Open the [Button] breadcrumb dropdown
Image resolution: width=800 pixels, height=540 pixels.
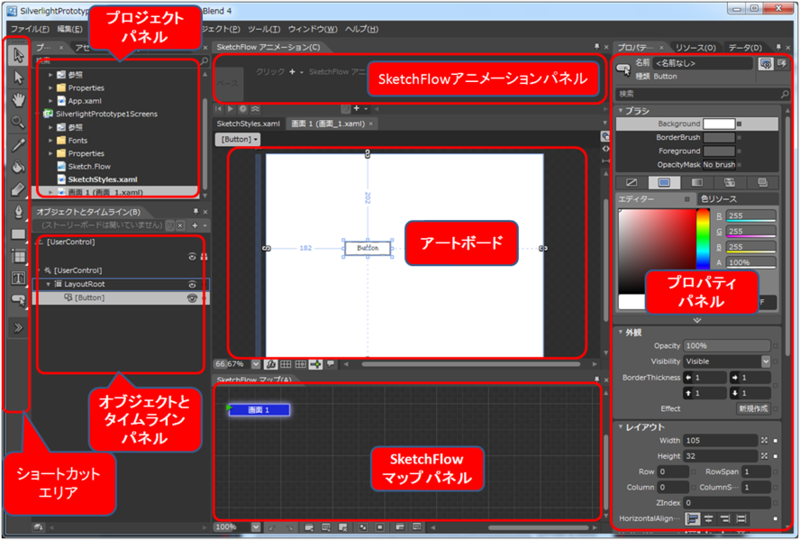point(238,139)
